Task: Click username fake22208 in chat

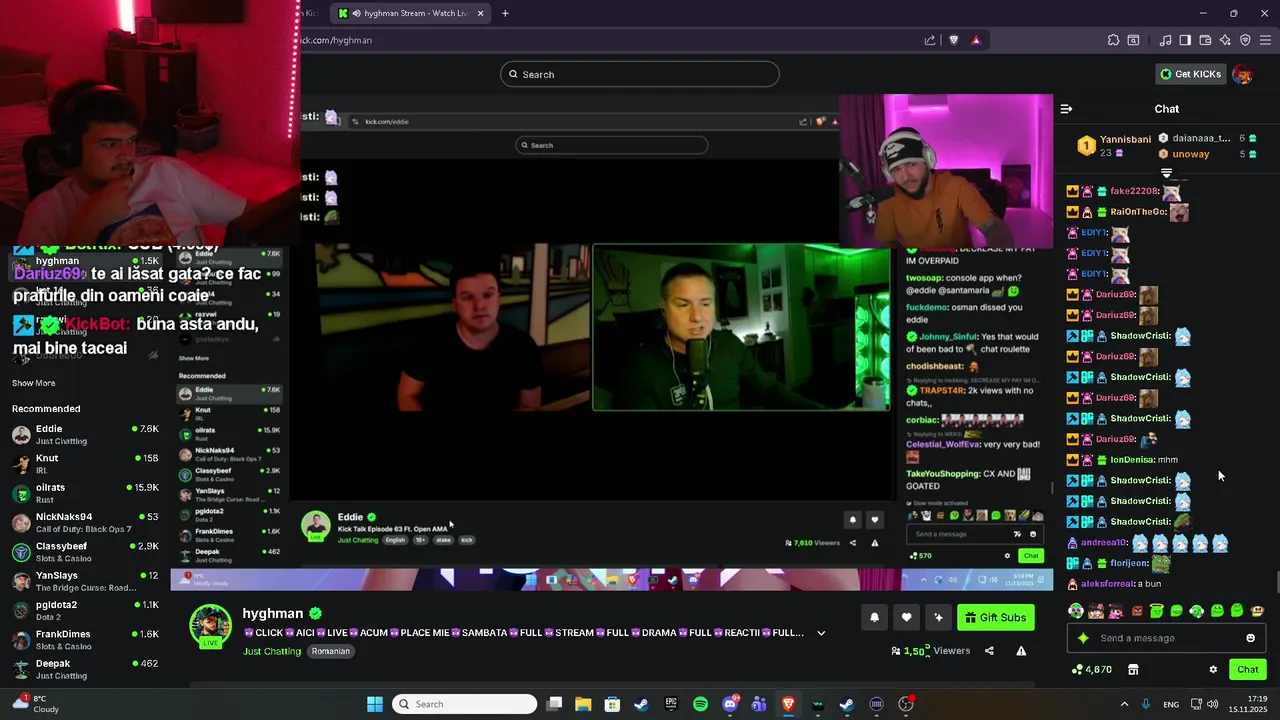Action: [1134, 191]
